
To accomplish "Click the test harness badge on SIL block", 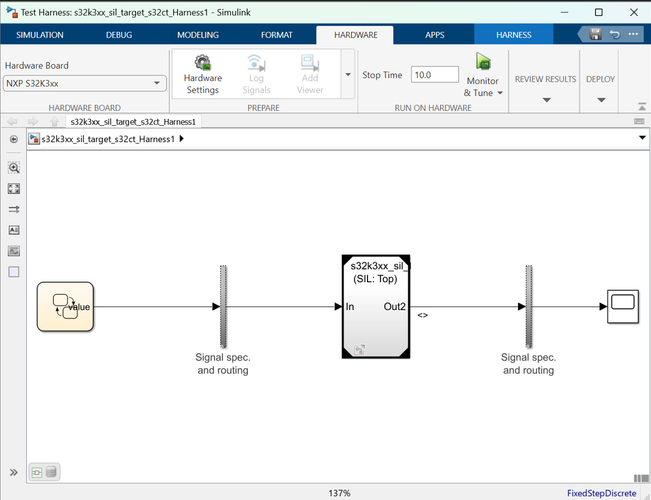I will (x=360, y=349).
